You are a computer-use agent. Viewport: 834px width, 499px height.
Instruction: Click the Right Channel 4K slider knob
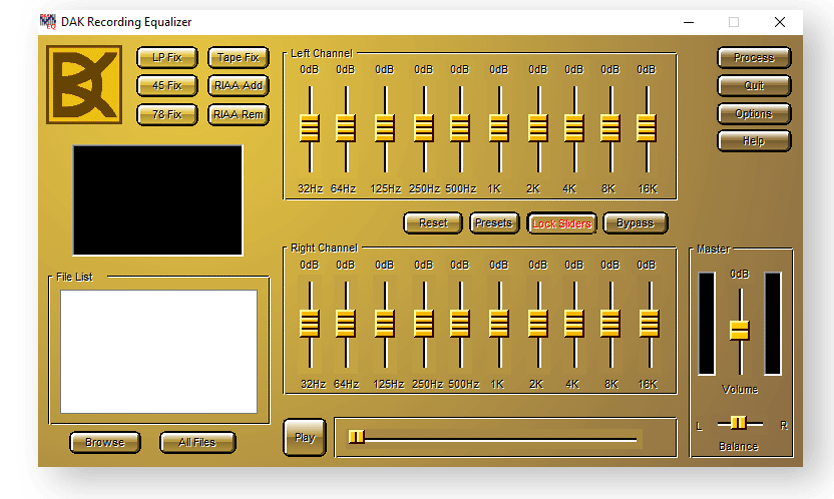[x=574, y=323]
